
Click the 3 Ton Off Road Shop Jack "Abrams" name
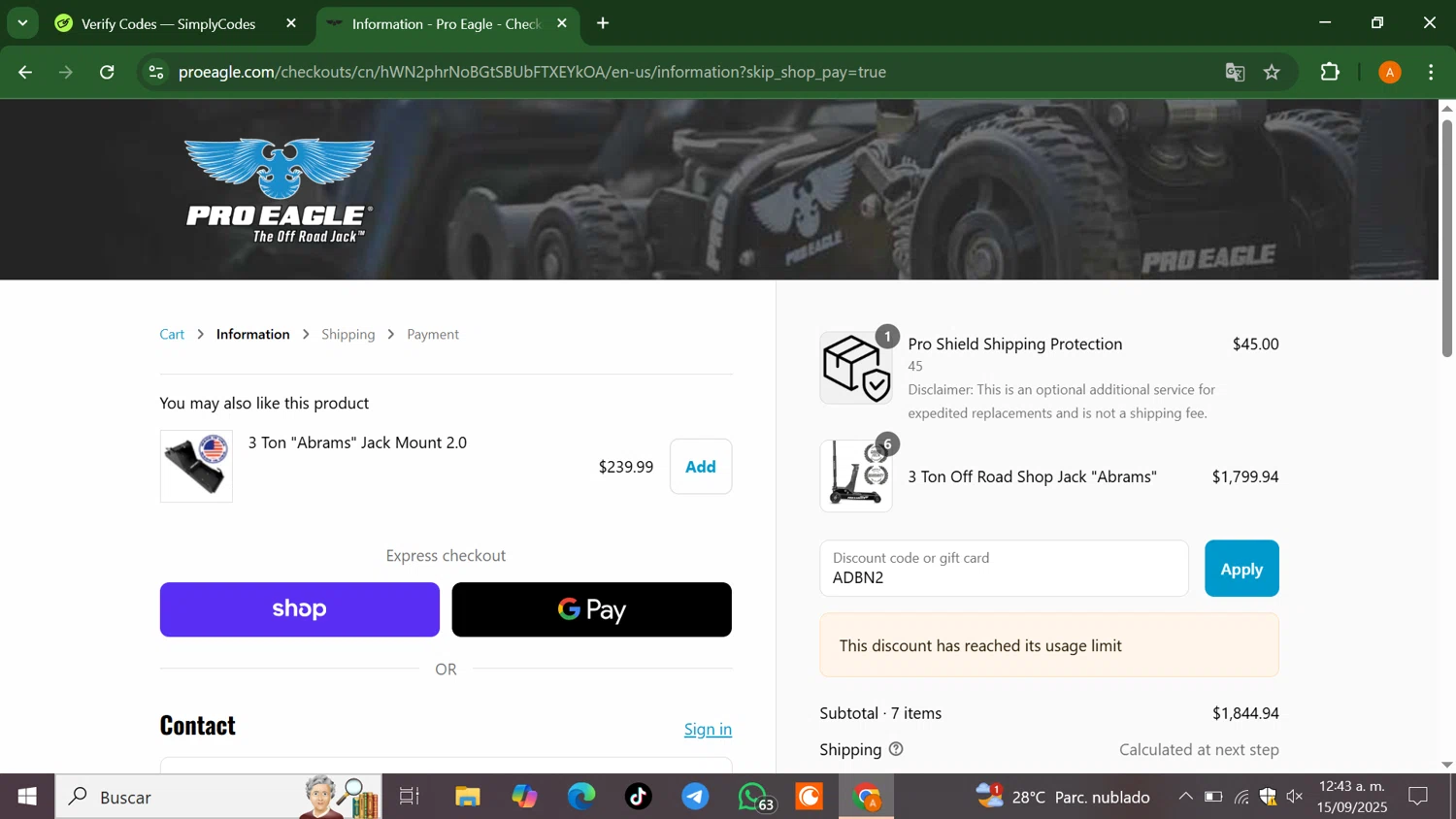[1032, 476]
